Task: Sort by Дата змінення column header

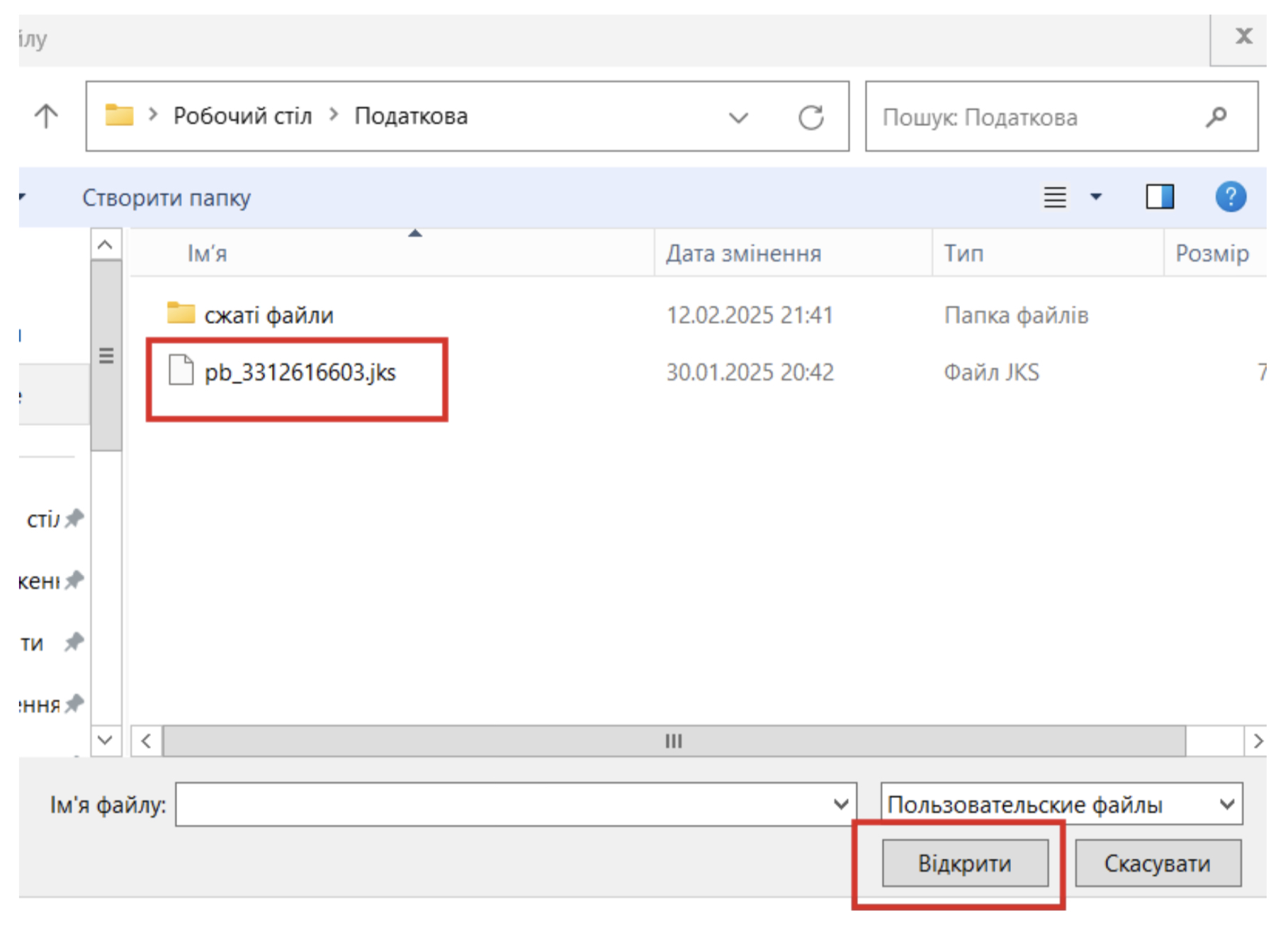Action: tap(743, 254)
